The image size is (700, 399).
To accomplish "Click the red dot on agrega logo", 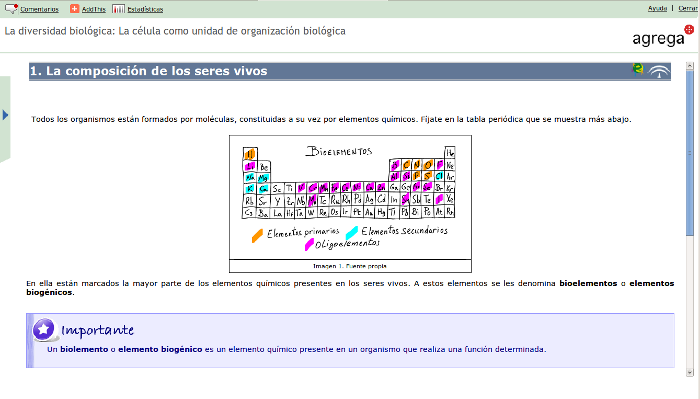I will click(x=689, y=30).
